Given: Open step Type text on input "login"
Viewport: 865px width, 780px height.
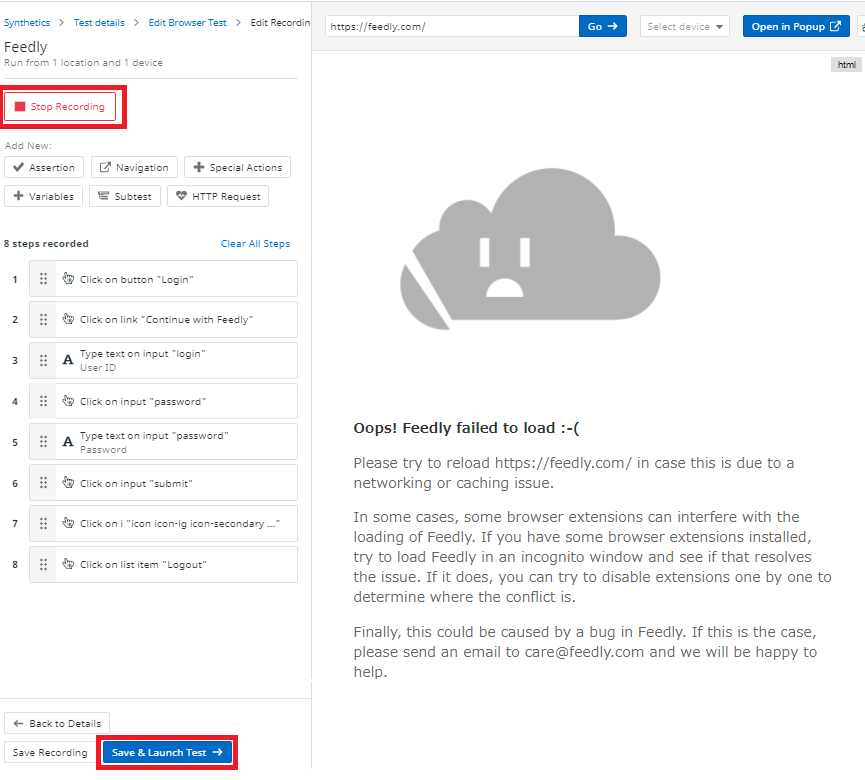Looking at the screenshot, I should point(163,360).
